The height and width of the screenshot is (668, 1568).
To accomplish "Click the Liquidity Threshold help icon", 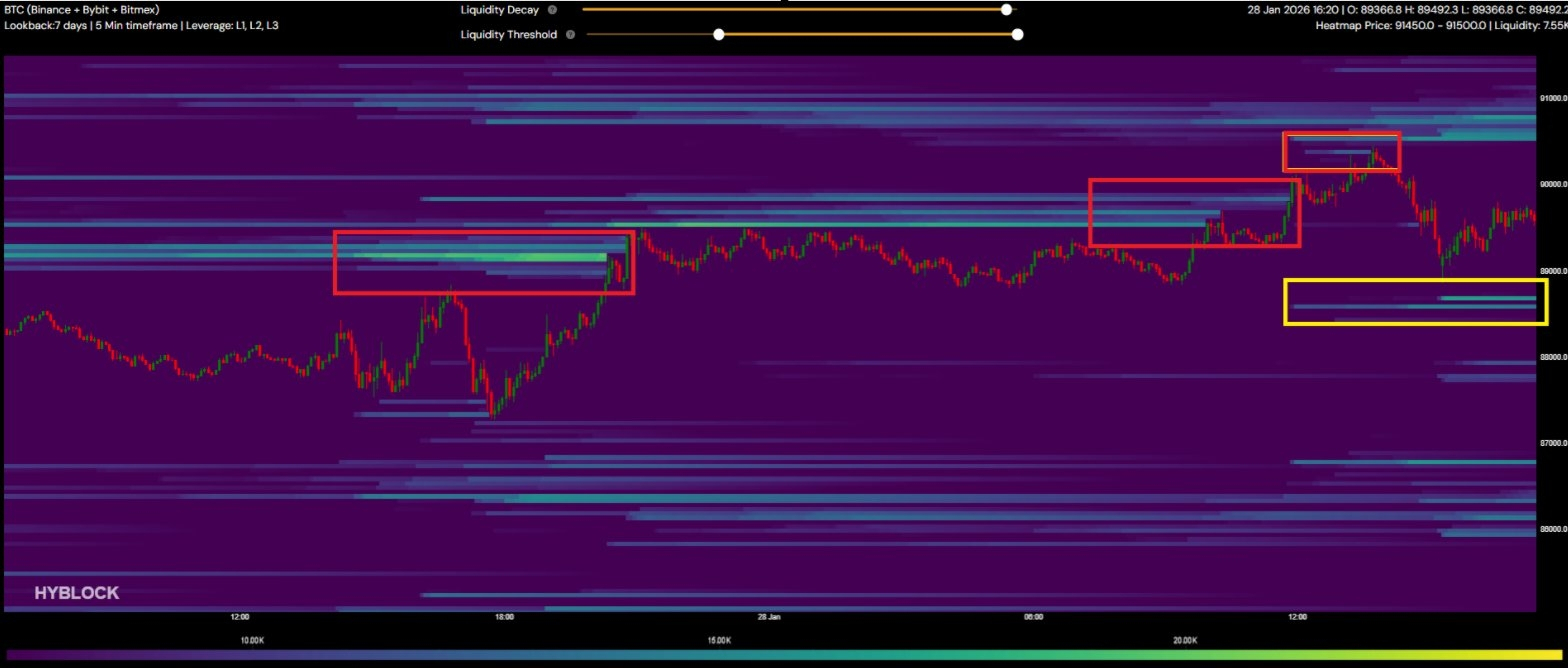I will [x=570, y=34].
